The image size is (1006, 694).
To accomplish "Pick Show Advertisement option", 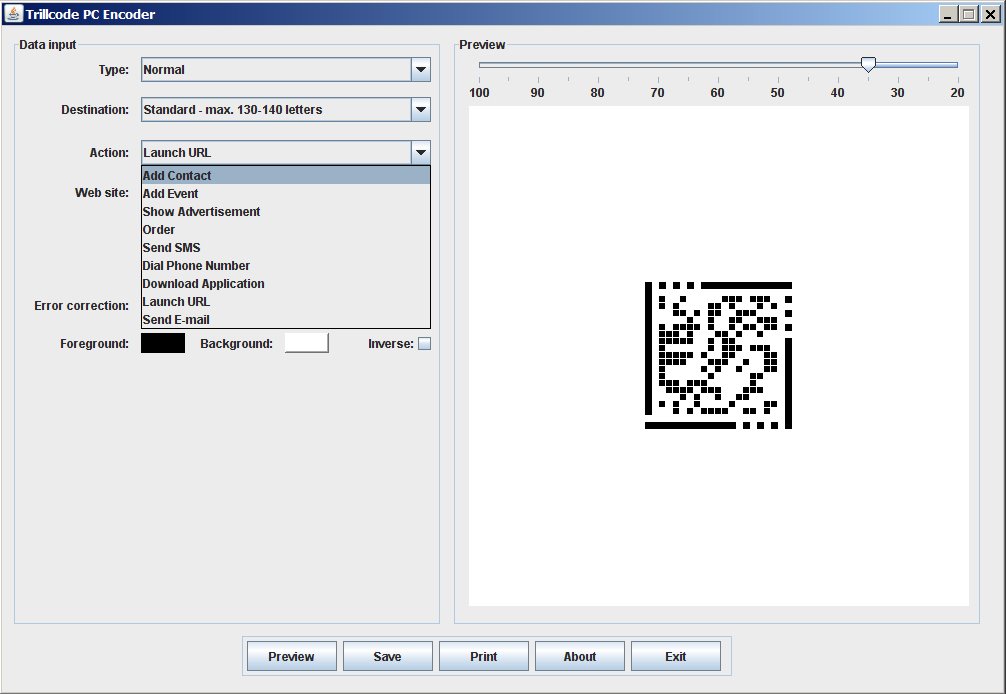I will point(286,211).
